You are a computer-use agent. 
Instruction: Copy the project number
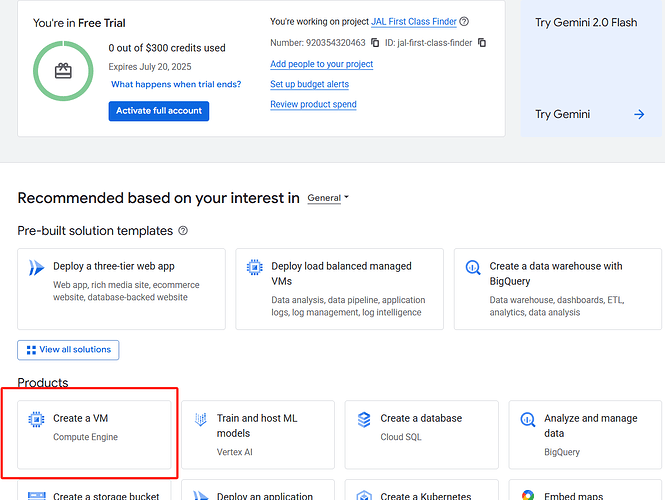(375, 43)
